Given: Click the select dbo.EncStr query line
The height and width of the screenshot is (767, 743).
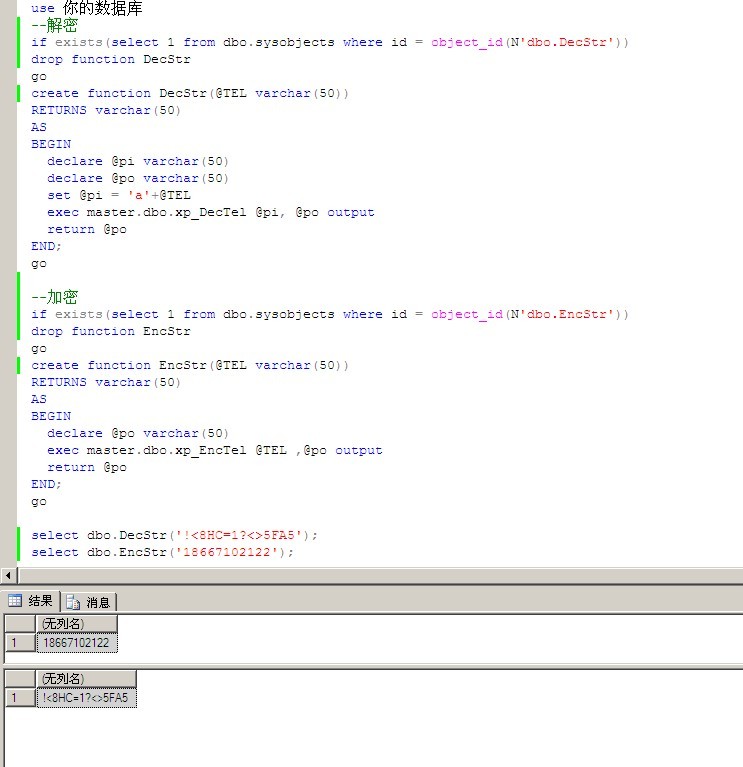Looking at the screenshot, I should (x=162, y=552).
